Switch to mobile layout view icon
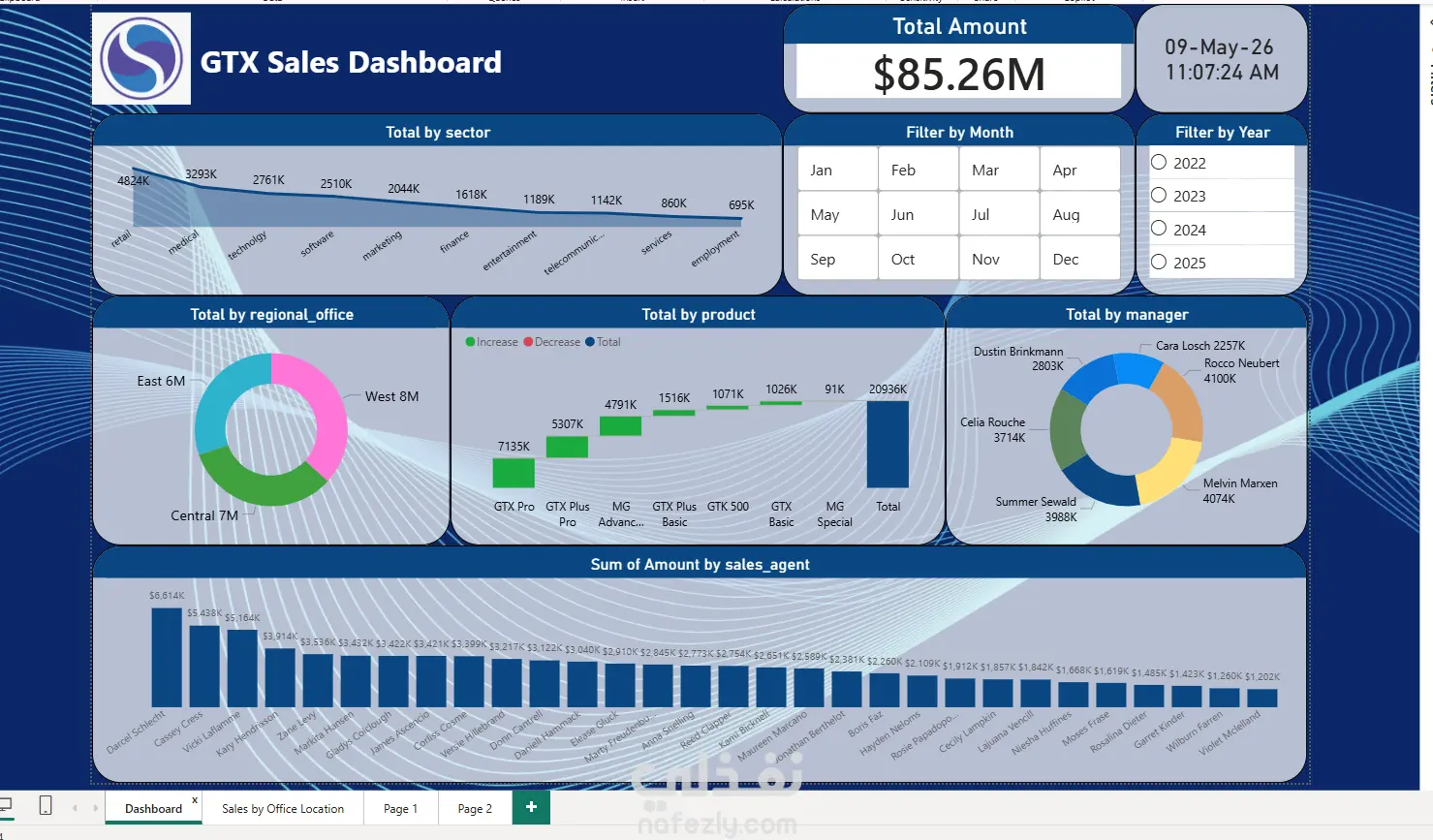The image size is (1433, 840). (x=46, y=805)
